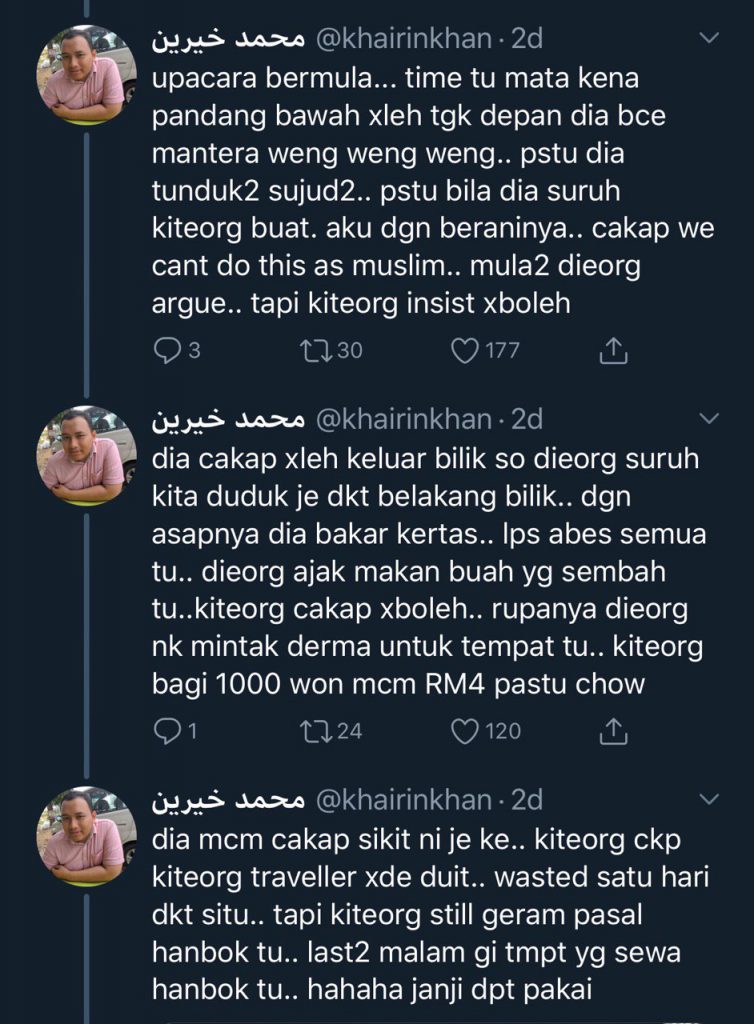Share the first tweet about upacara bermula
Screen dimensions: 754x1024
coord(612,350)
